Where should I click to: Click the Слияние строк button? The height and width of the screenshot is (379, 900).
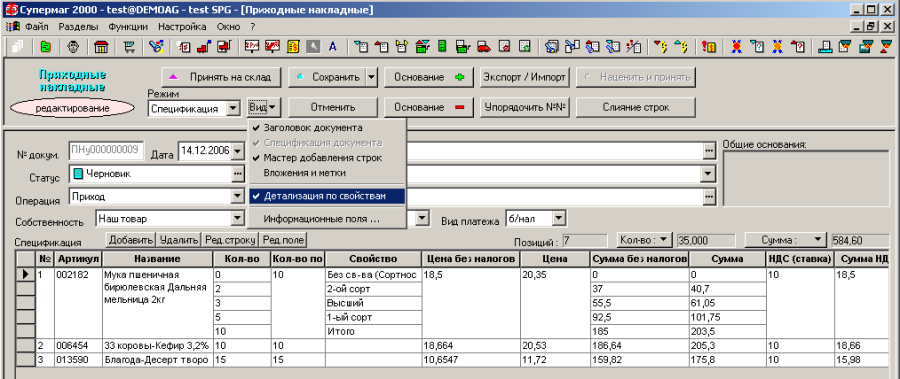pos(635,107)
